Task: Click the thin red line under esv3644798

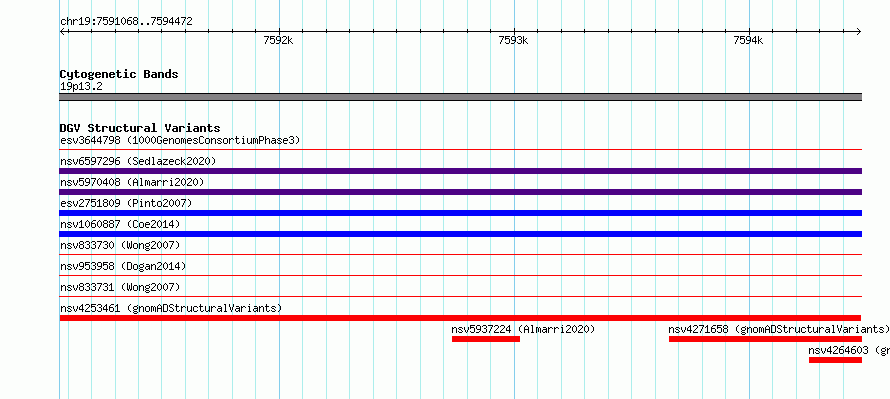Action: [x=461, y=150]
